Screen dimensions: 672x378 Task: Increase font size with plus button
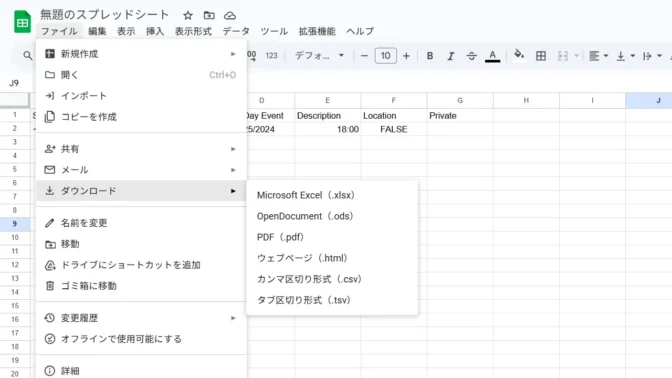pyautogui.click(x=406, y=56)
